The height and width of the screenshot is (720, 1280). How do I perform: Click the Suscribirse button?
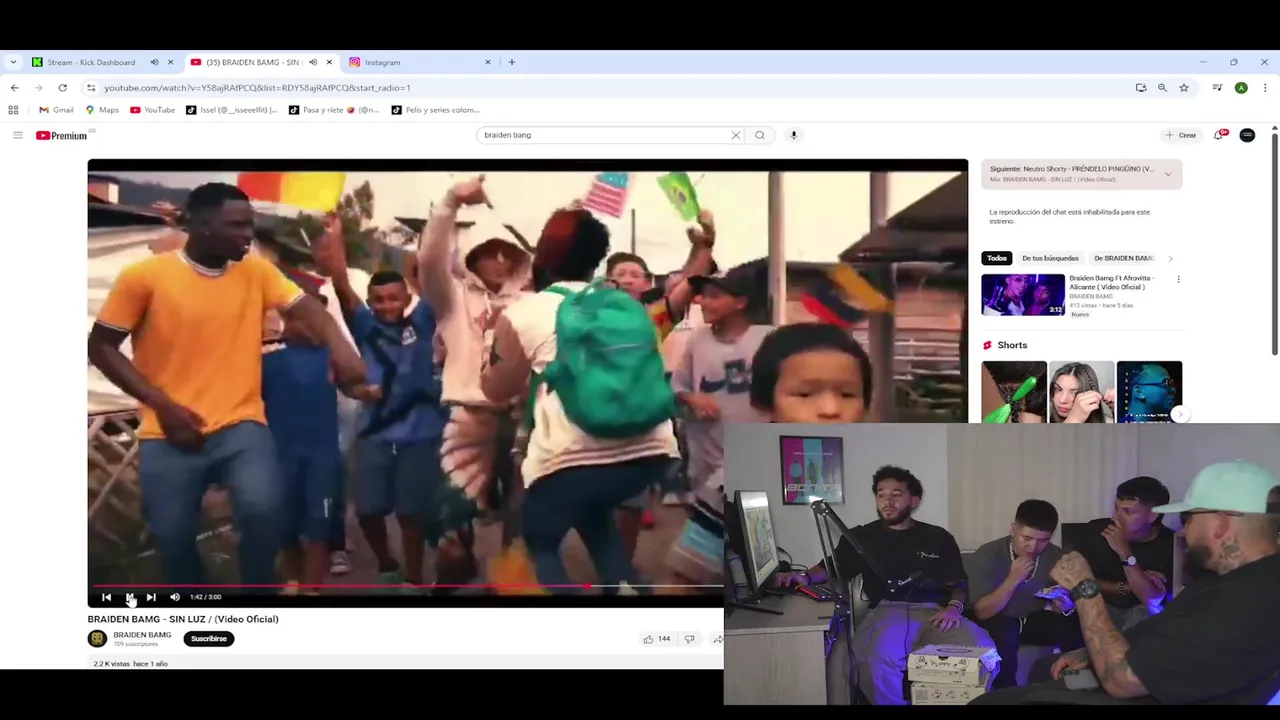pos(209,639)
